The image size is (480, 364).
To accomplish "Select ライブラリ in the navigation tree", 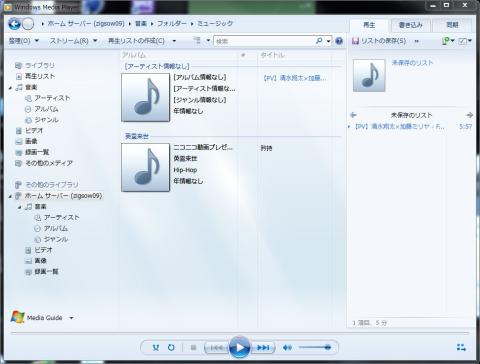I will 40,65.
